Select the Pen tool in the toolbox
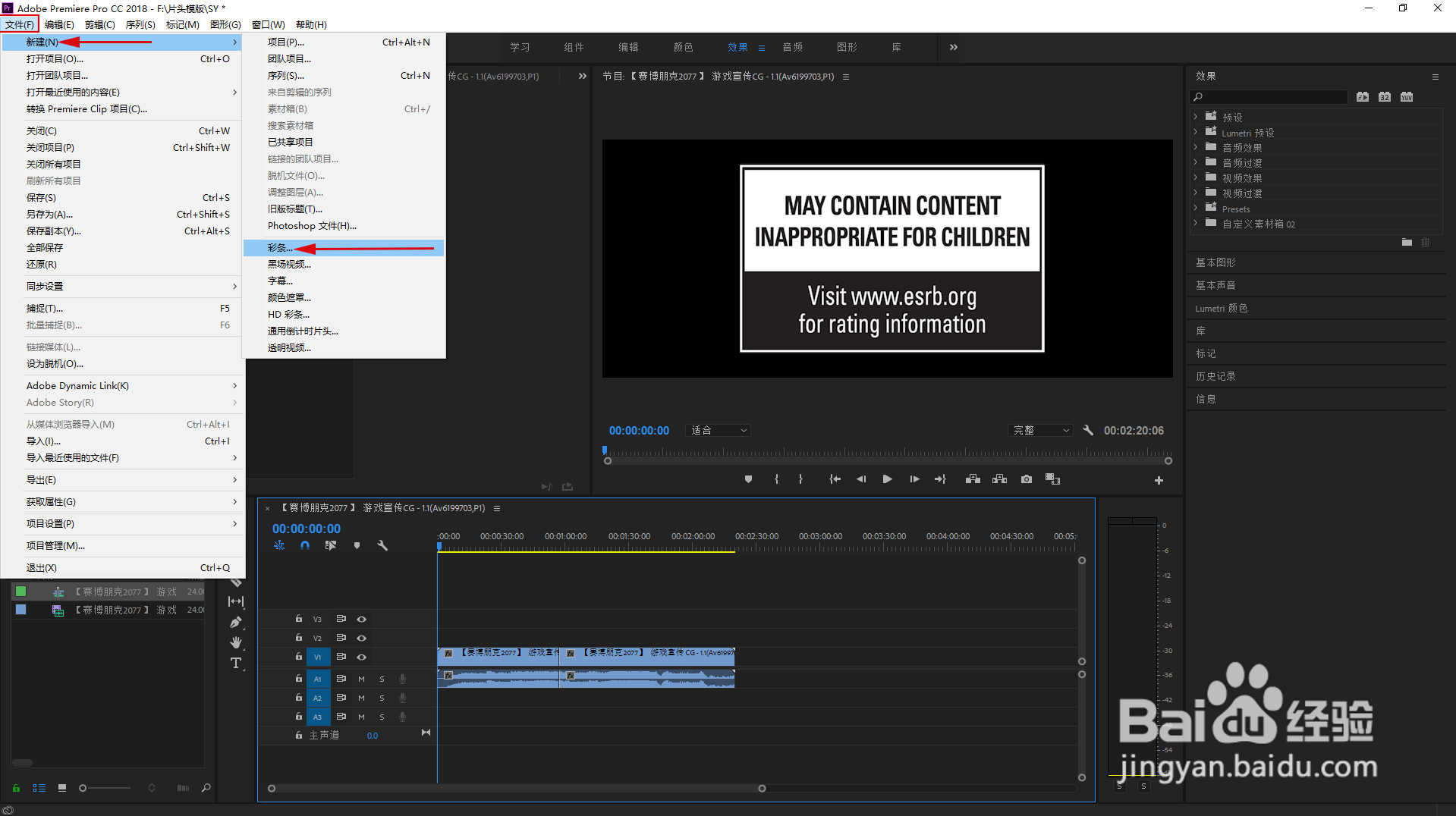Screen dimensions: 1456x816 (236, 623)
